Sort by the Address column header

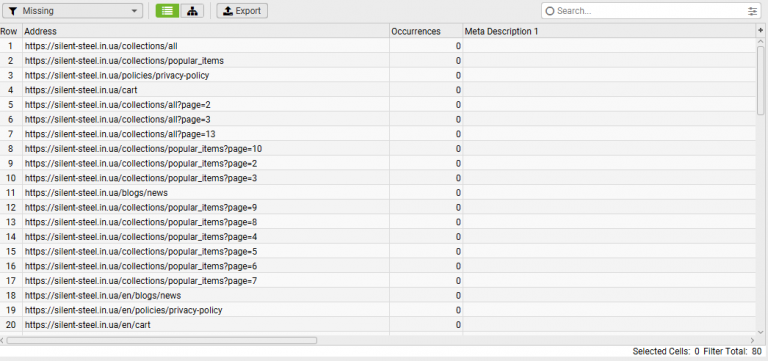206,31
